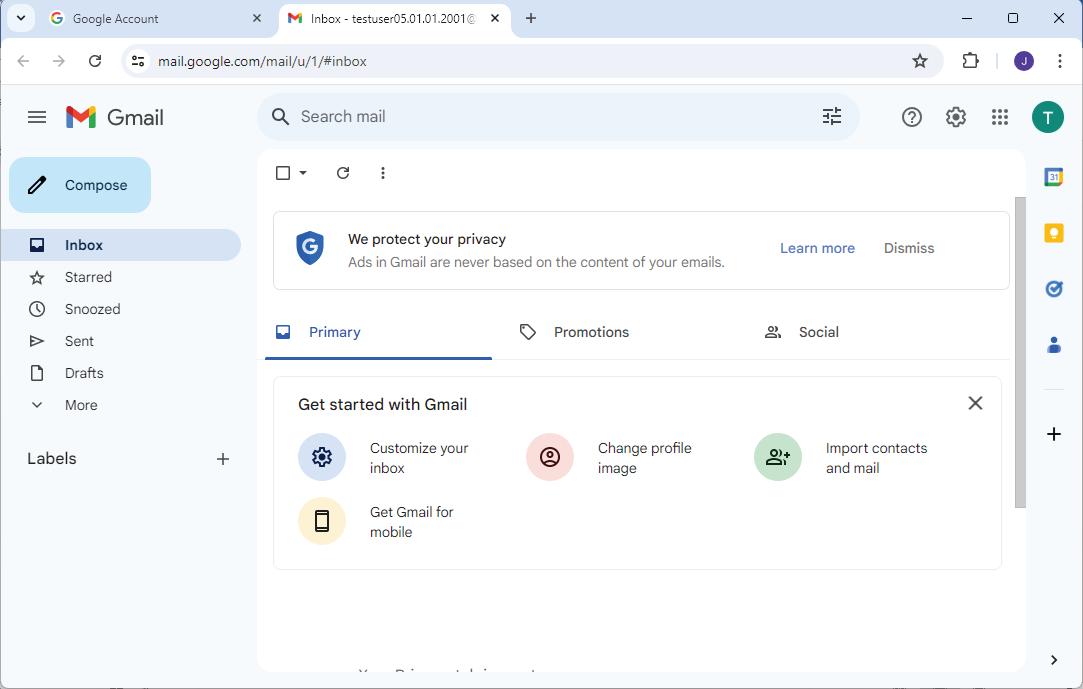
Task: Click the Chrome address bar URL
Action: [x=262, y=61]
